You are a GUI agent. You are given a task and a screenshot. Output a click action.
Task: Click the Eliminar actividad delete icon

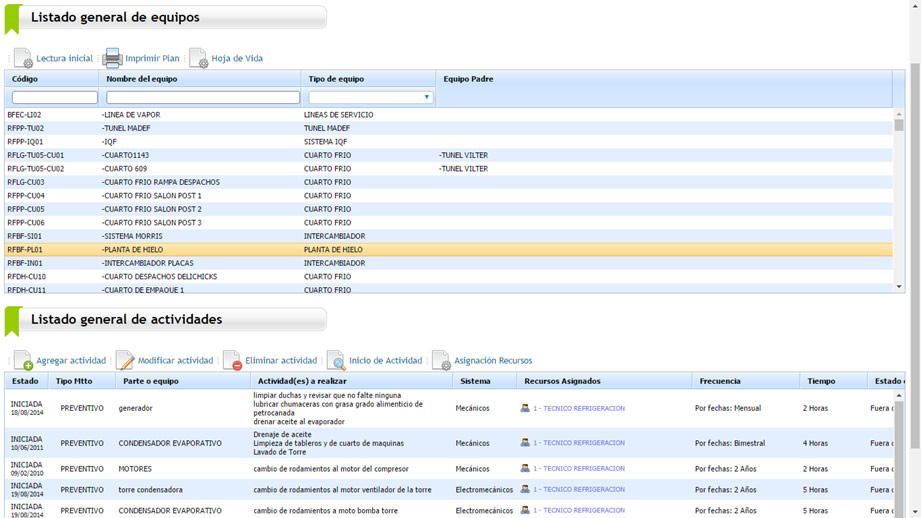tap(233, 360)
